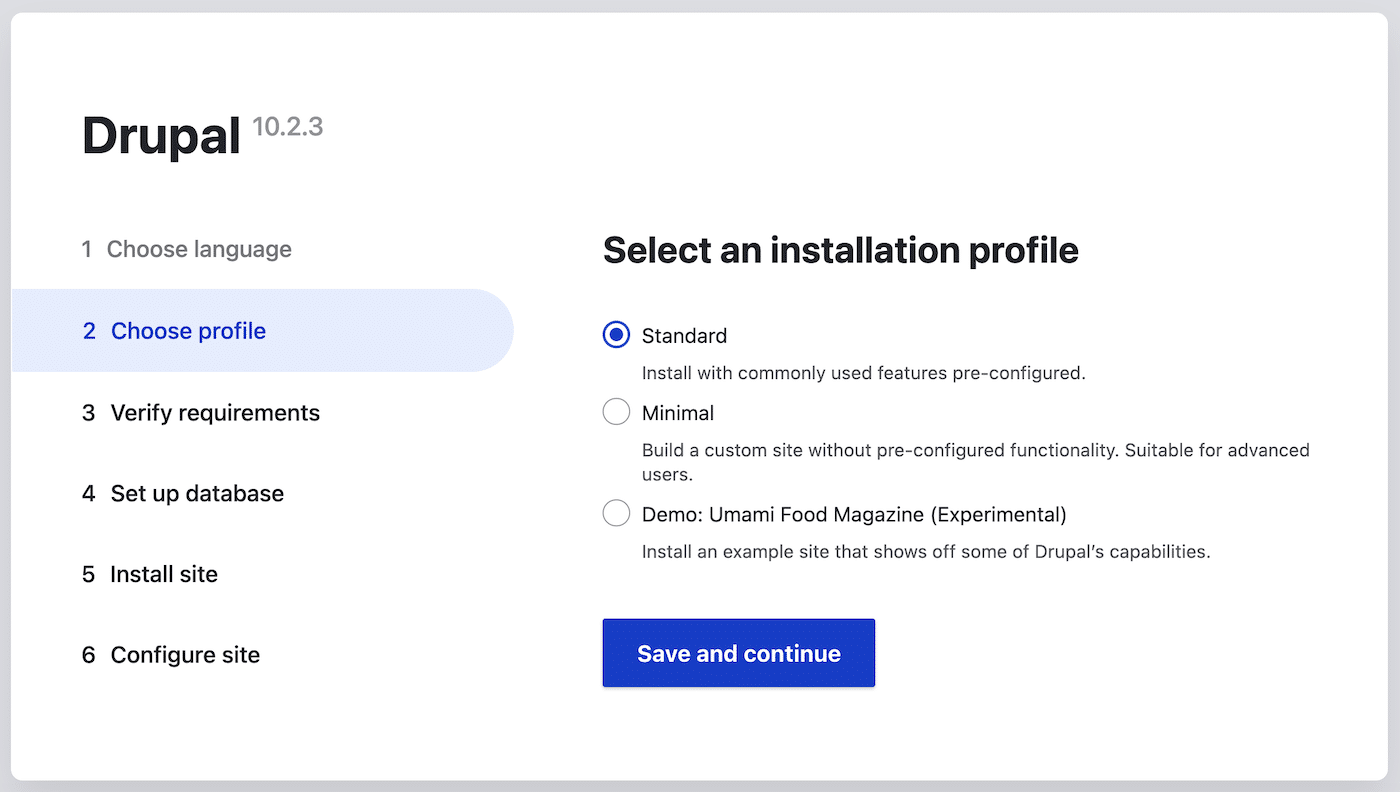The height and width of the screenshot is (792, 1400).
Task: Click the highlighted Choose profile step
Action: point(188,330)
